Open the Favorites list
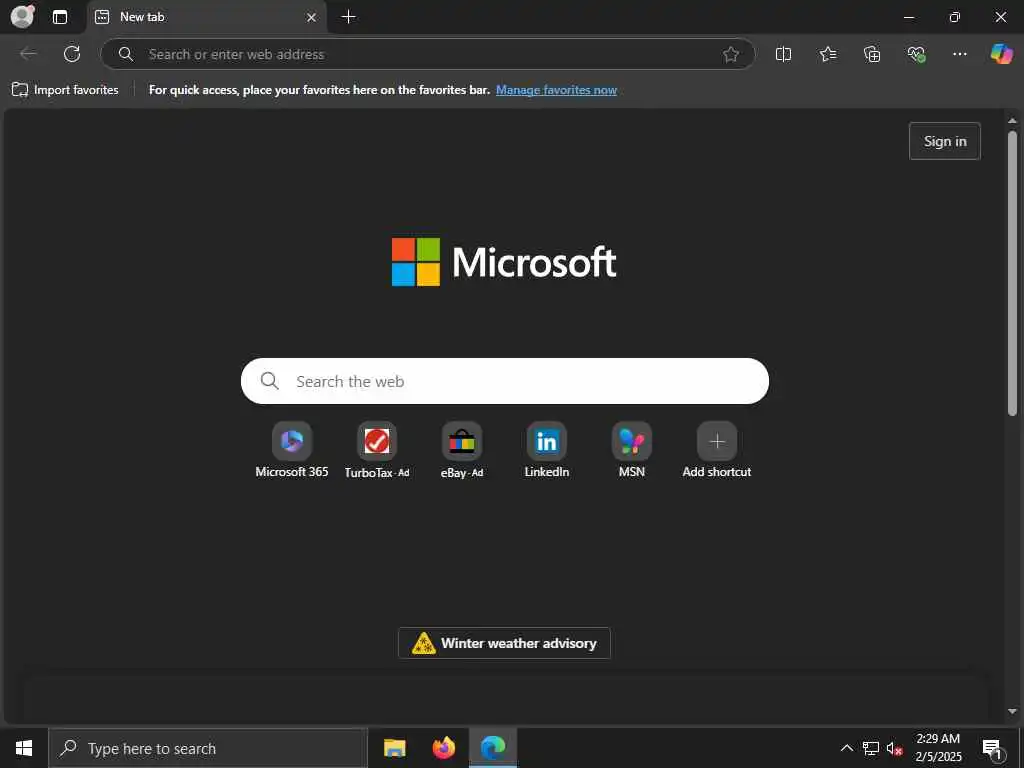The height and width of the screenshot is (768, 1024). pos(827,54)
